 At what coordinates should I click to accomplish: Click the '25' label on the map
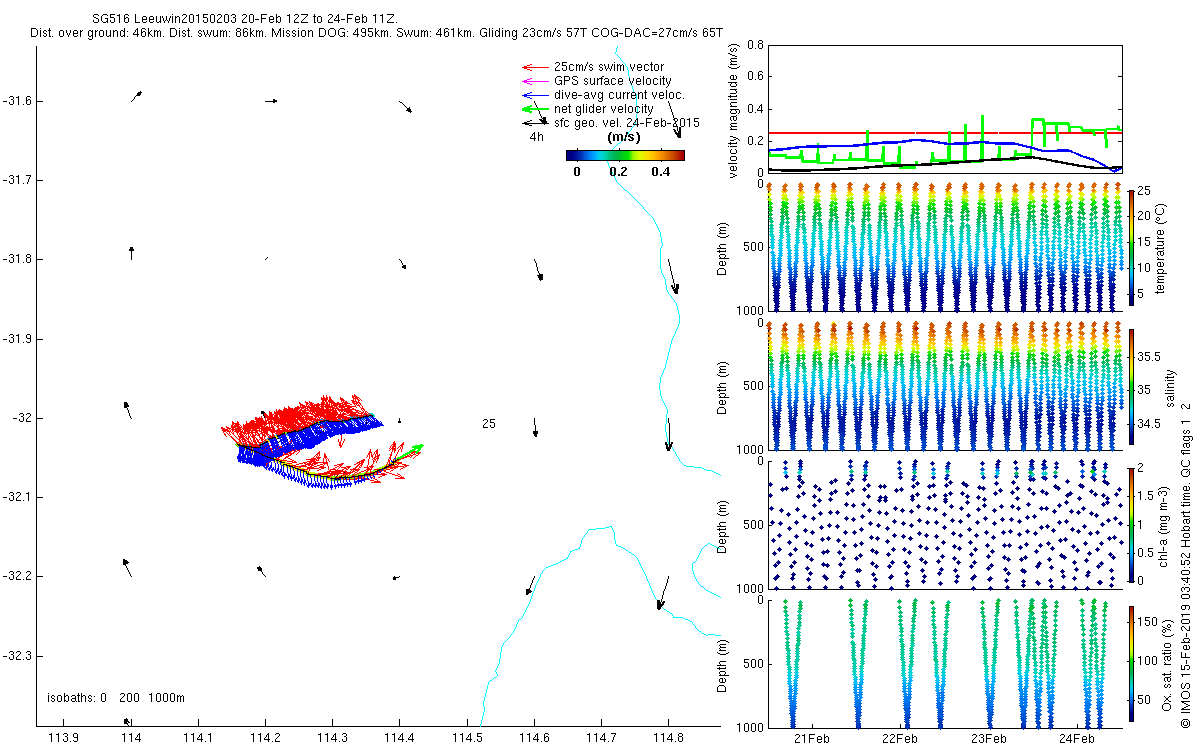point(489,424)
